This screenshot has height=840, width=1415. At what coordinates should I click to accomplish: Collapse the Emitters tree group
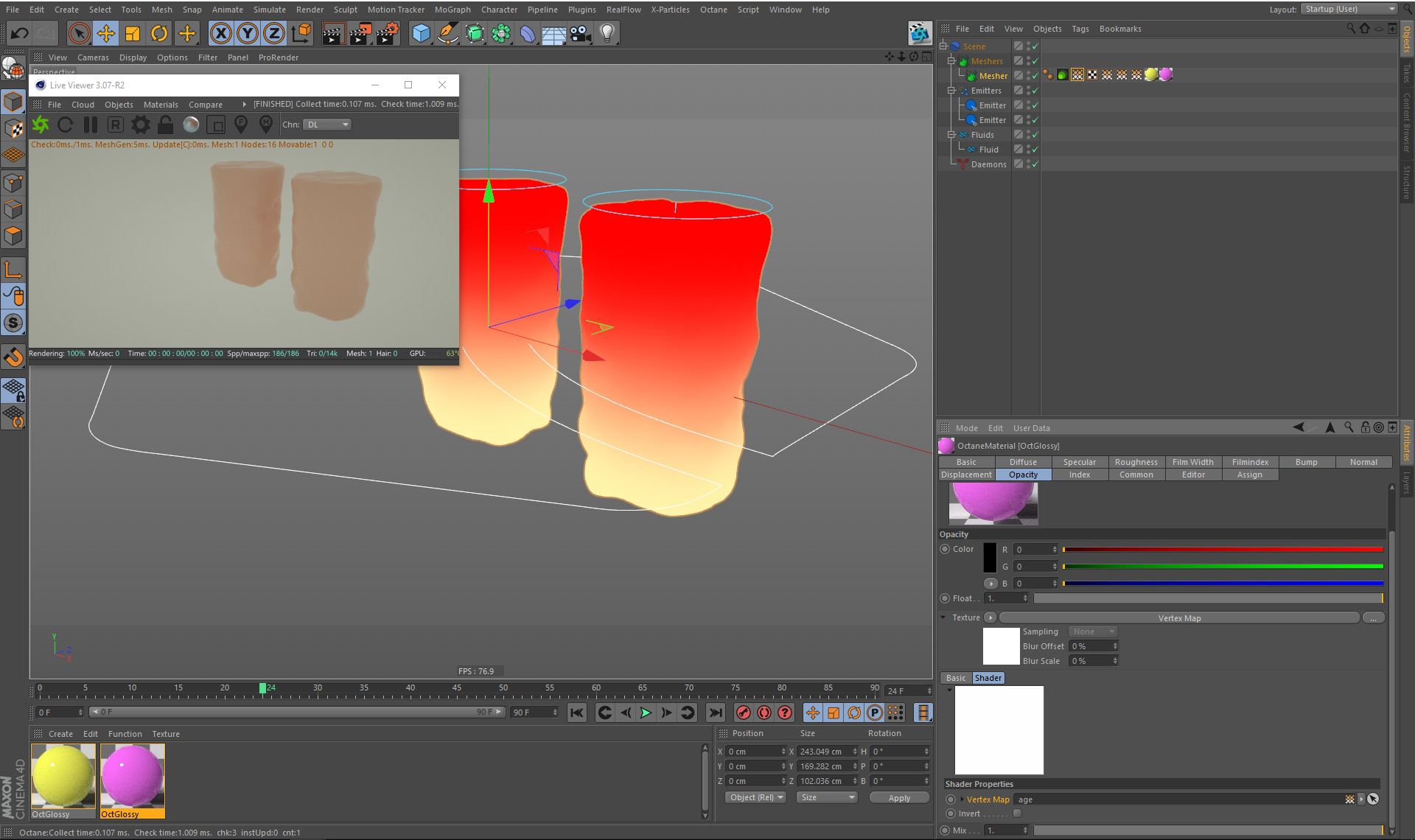pos(951,91)
